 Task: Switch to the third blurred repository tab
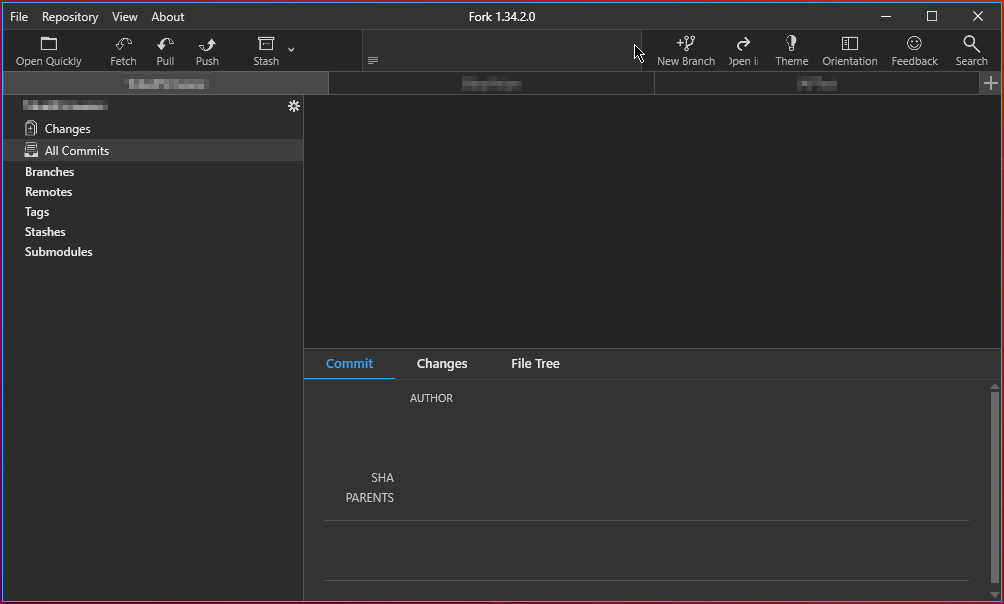click(x=817, y=83)
